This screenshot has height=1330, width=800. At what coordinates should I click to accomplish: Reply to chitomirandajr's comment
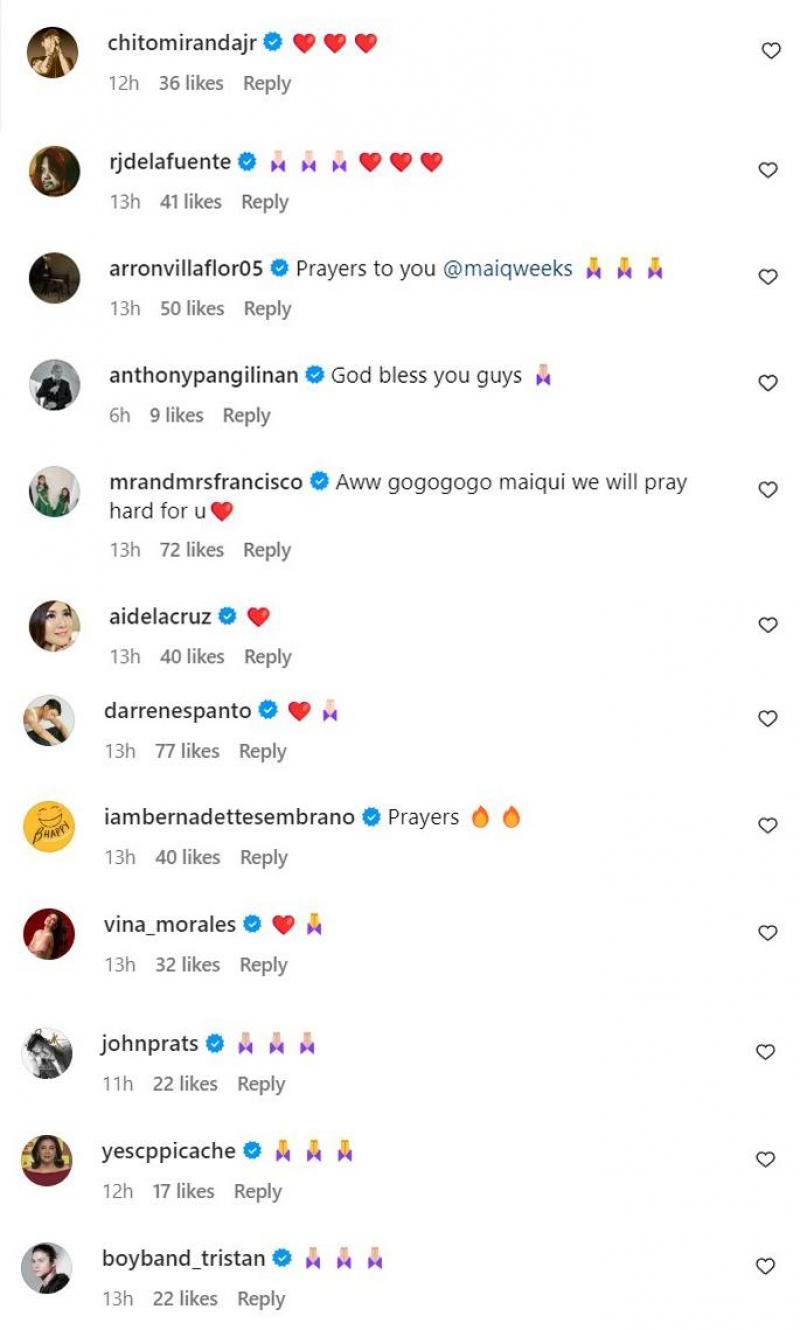[x=267, y=84]
